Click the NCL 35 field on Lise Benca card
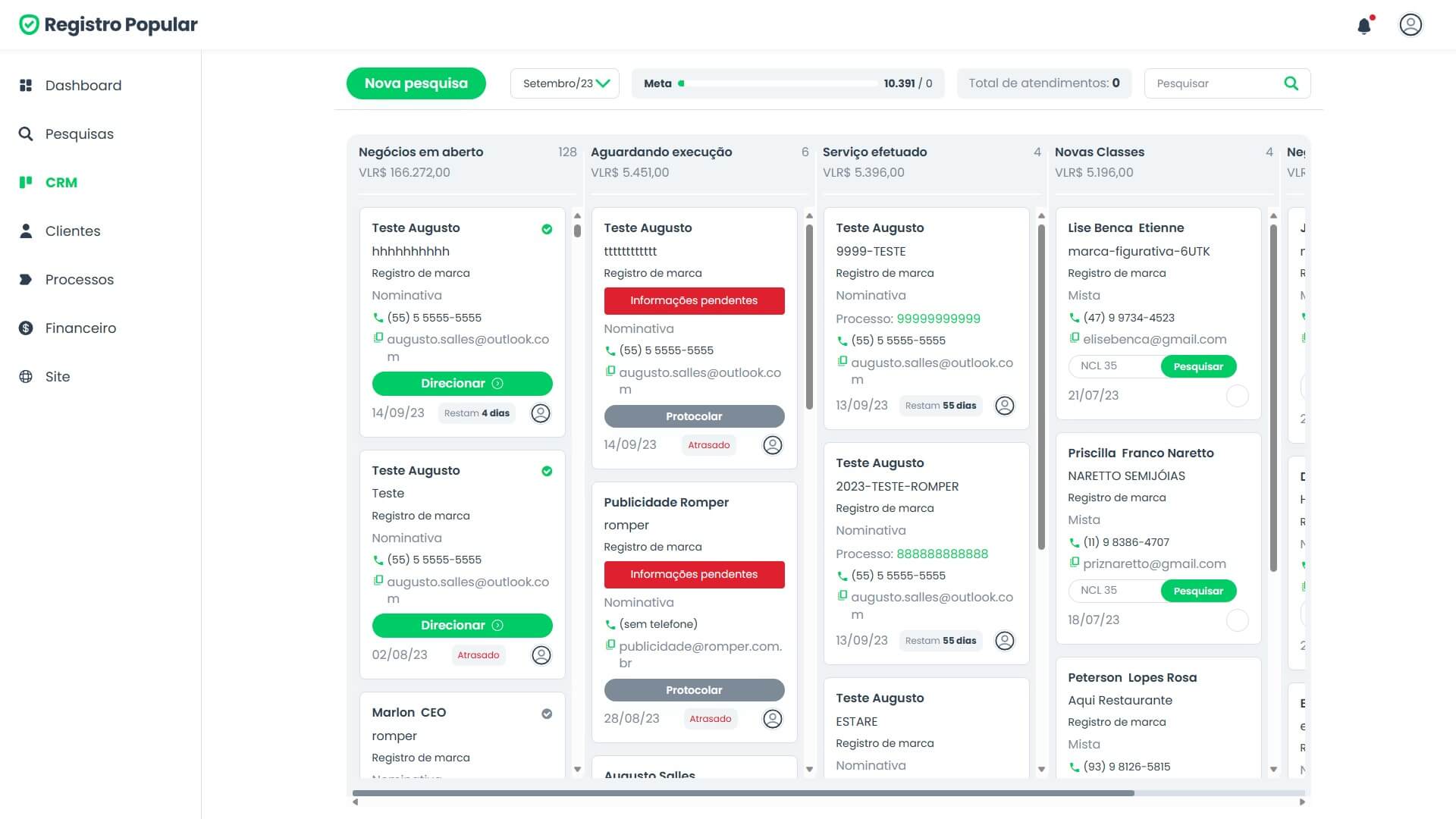This screenshot has width=1456, height=819. point(1115,366)
